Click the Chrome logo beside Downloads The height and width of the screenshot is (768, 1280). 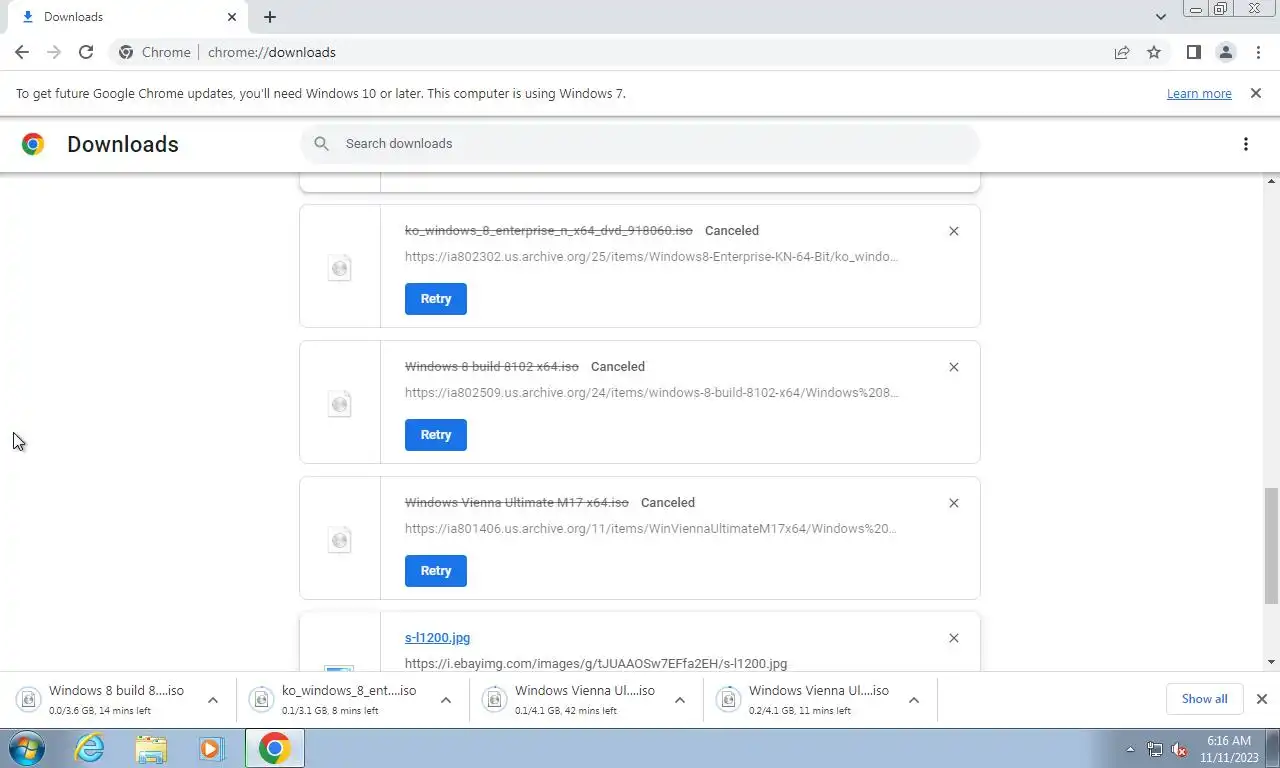click(33, 144)
